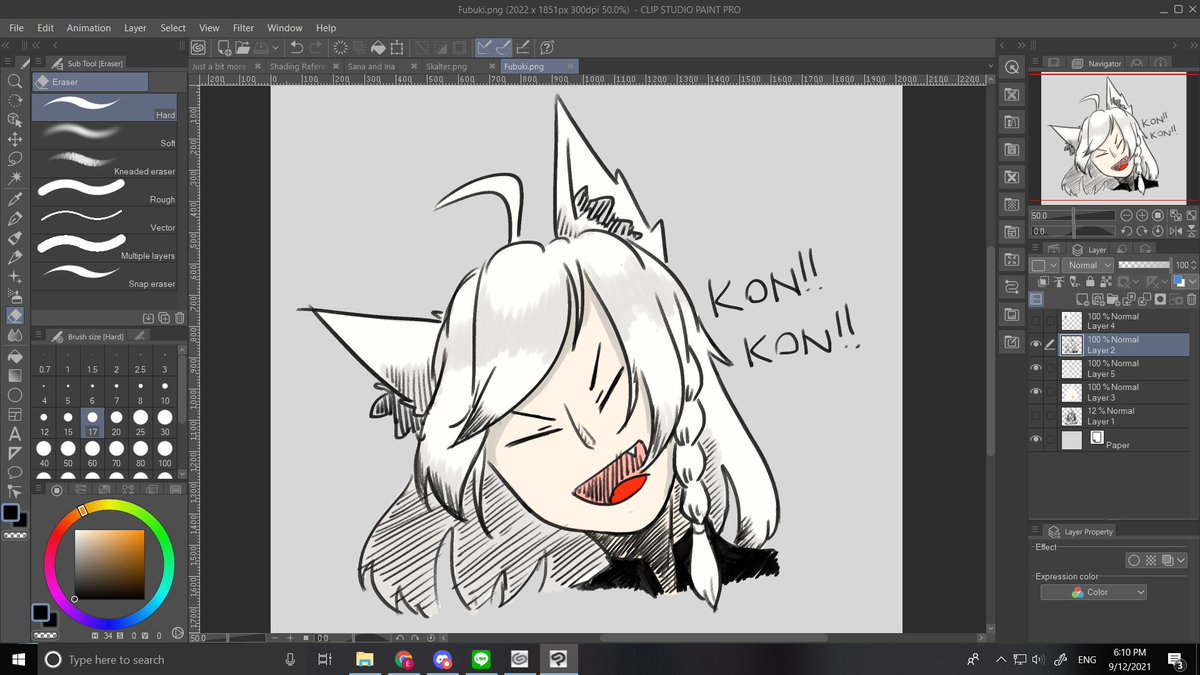Open Clip Studio Paint support help icon

547,47
